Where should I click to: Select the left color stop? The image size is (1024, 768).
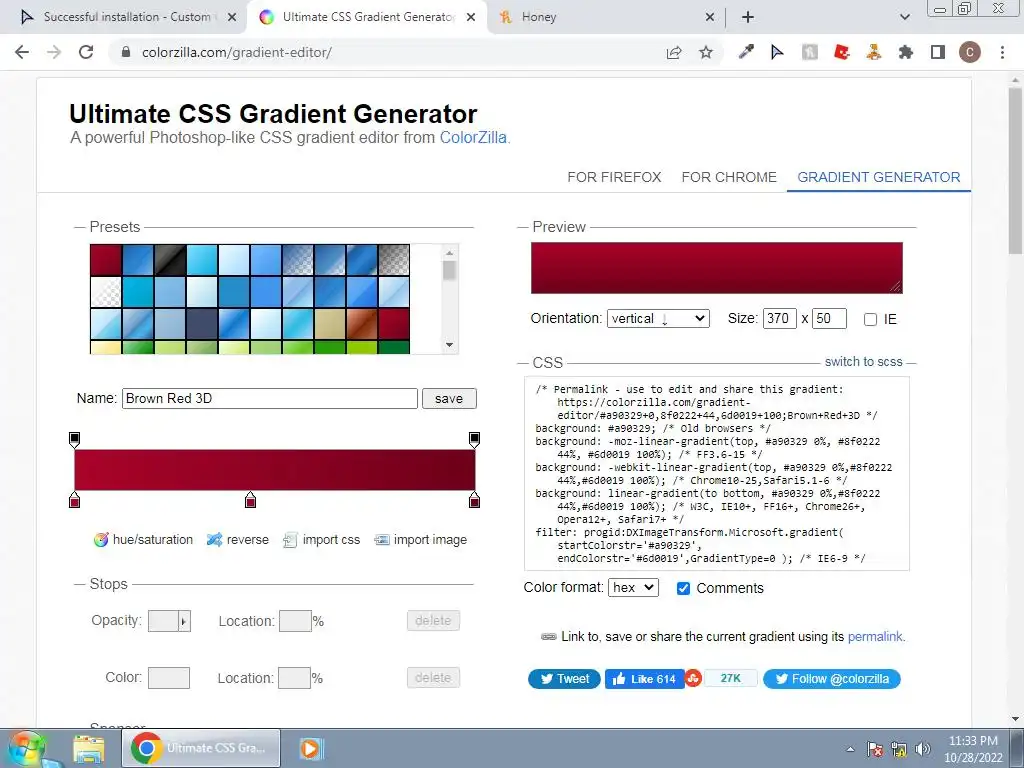pyautogui.click(x=74, y=500)
